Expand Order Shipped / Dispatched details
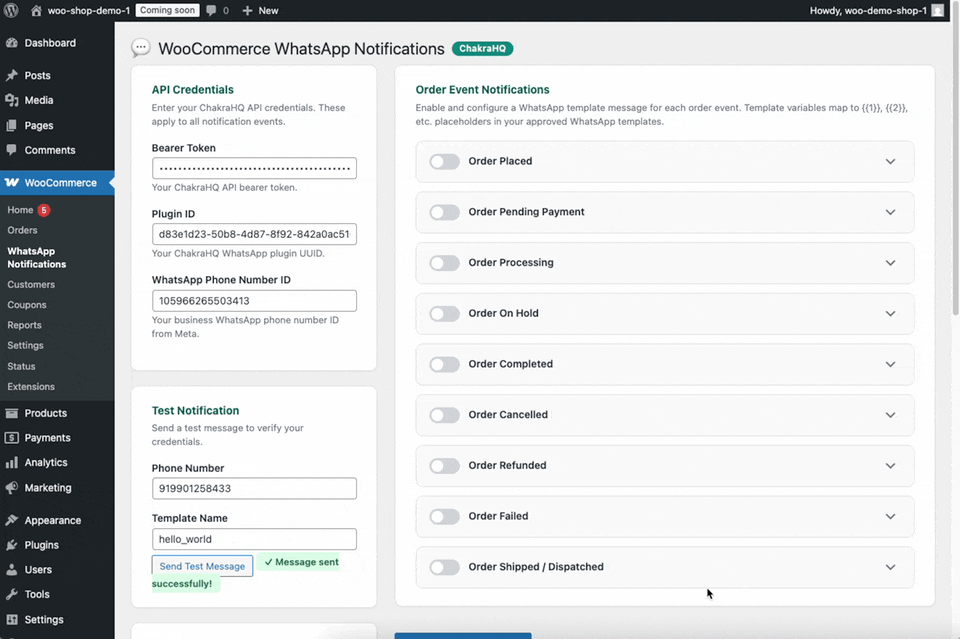This screenshot has height=639, width=960. click(x=890, y=566)
